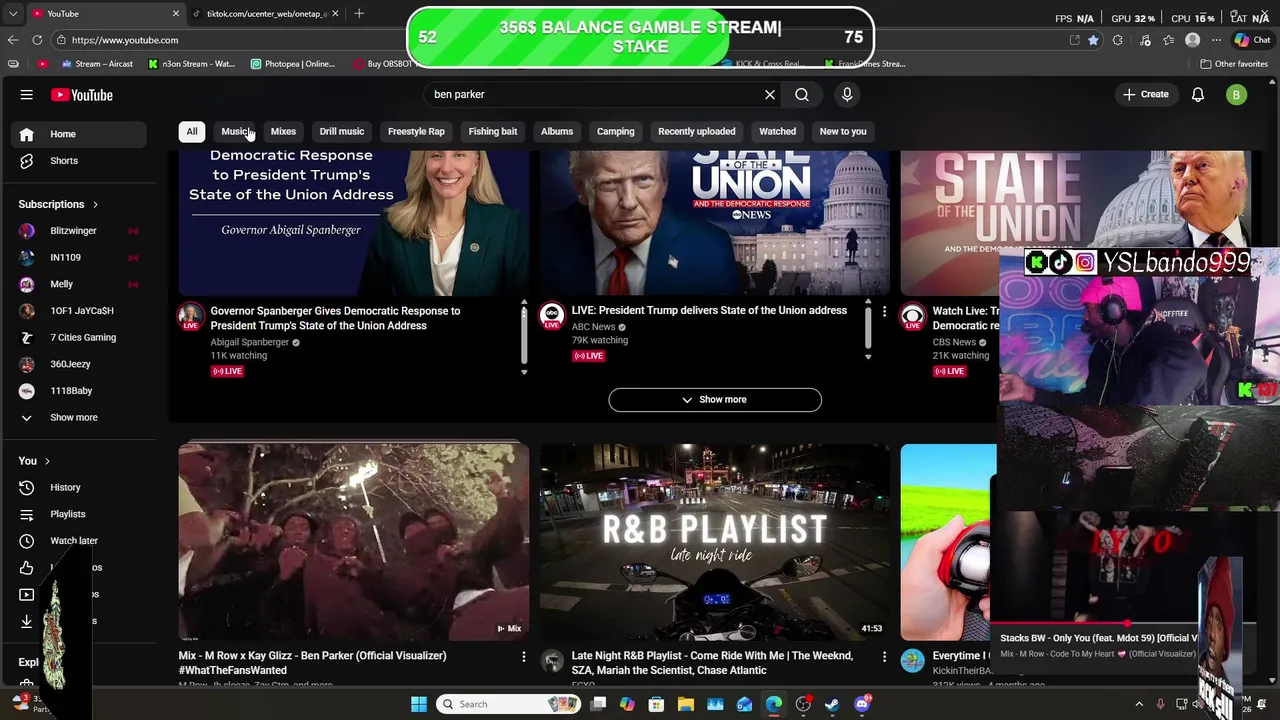The image size is (1280, 720).
Task: Expand the Show more button under live videos
Action: (x=715, y=400)
